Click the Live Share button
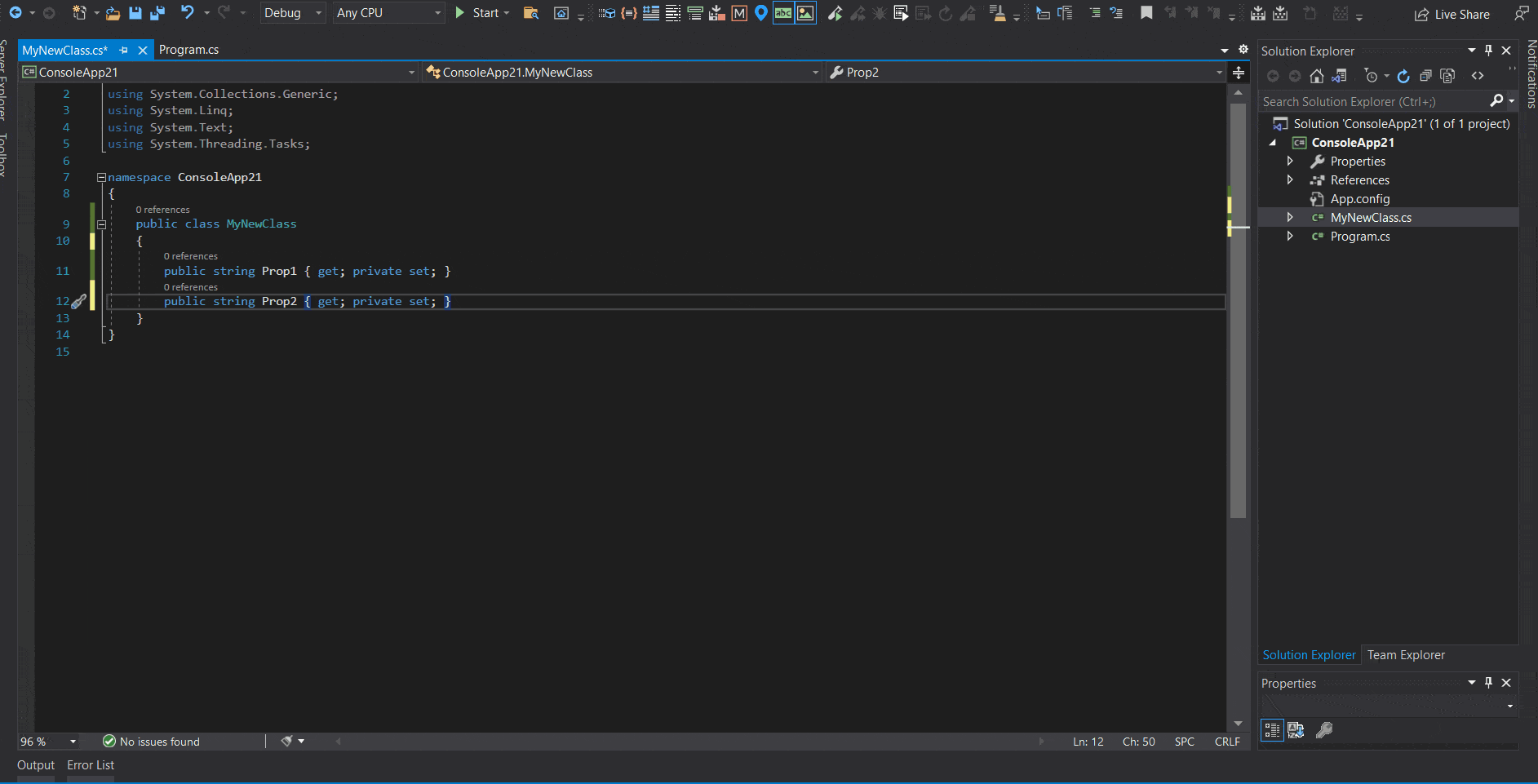 (1452, 14)
